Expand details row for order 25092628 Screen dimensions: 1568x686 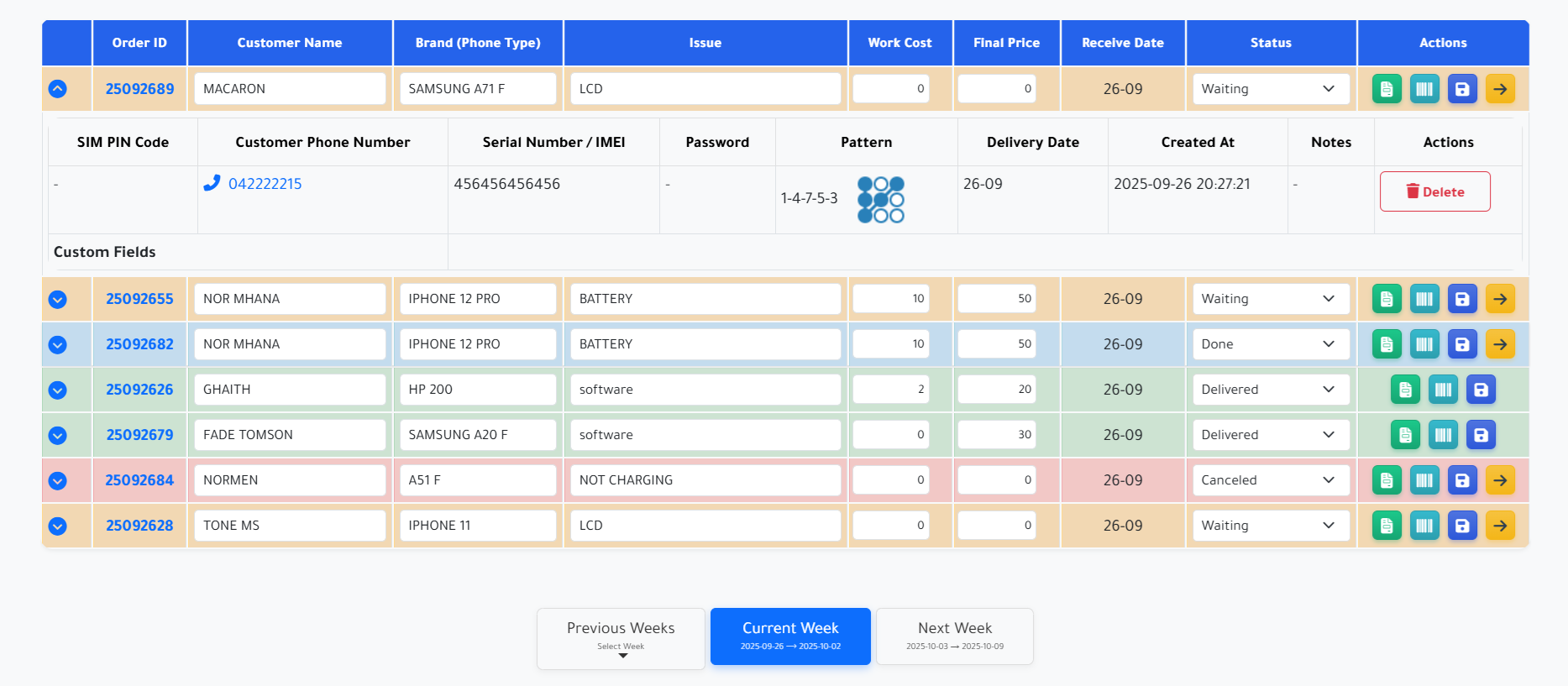tap(58, 526)
